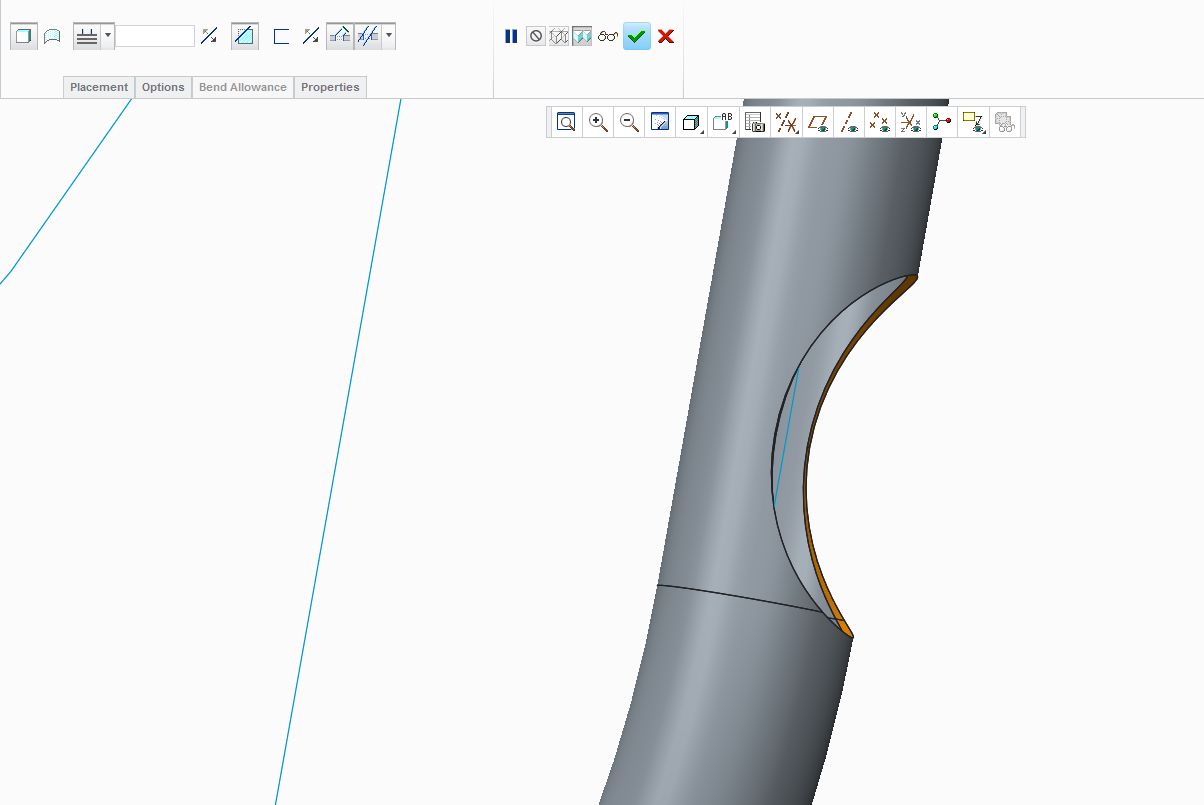Image resolution: width=1204 pixels, height=805 pixels.
Task: Toggle spin center display icon
Action: click(941, 123)
